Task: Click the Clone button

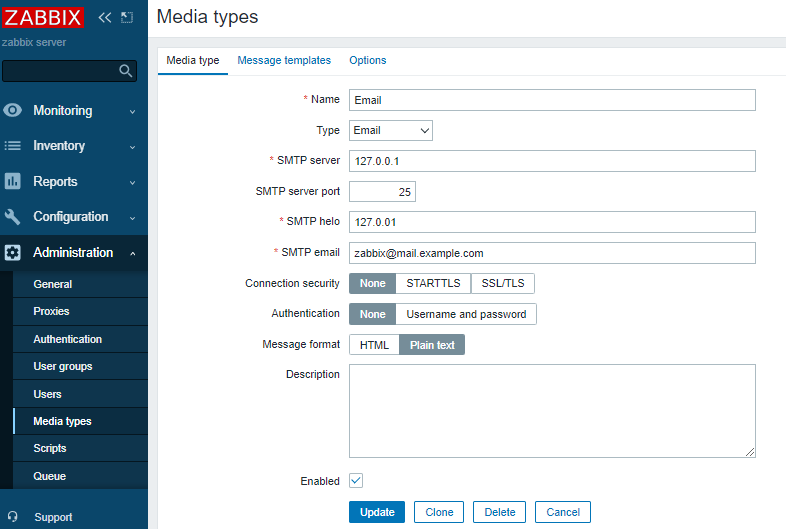Action: coord(439,512)
